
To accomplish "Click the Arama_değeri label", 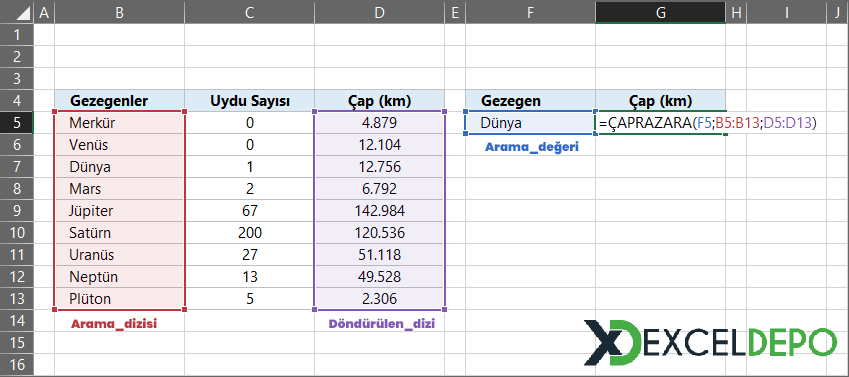I will [x=532, y=147].
